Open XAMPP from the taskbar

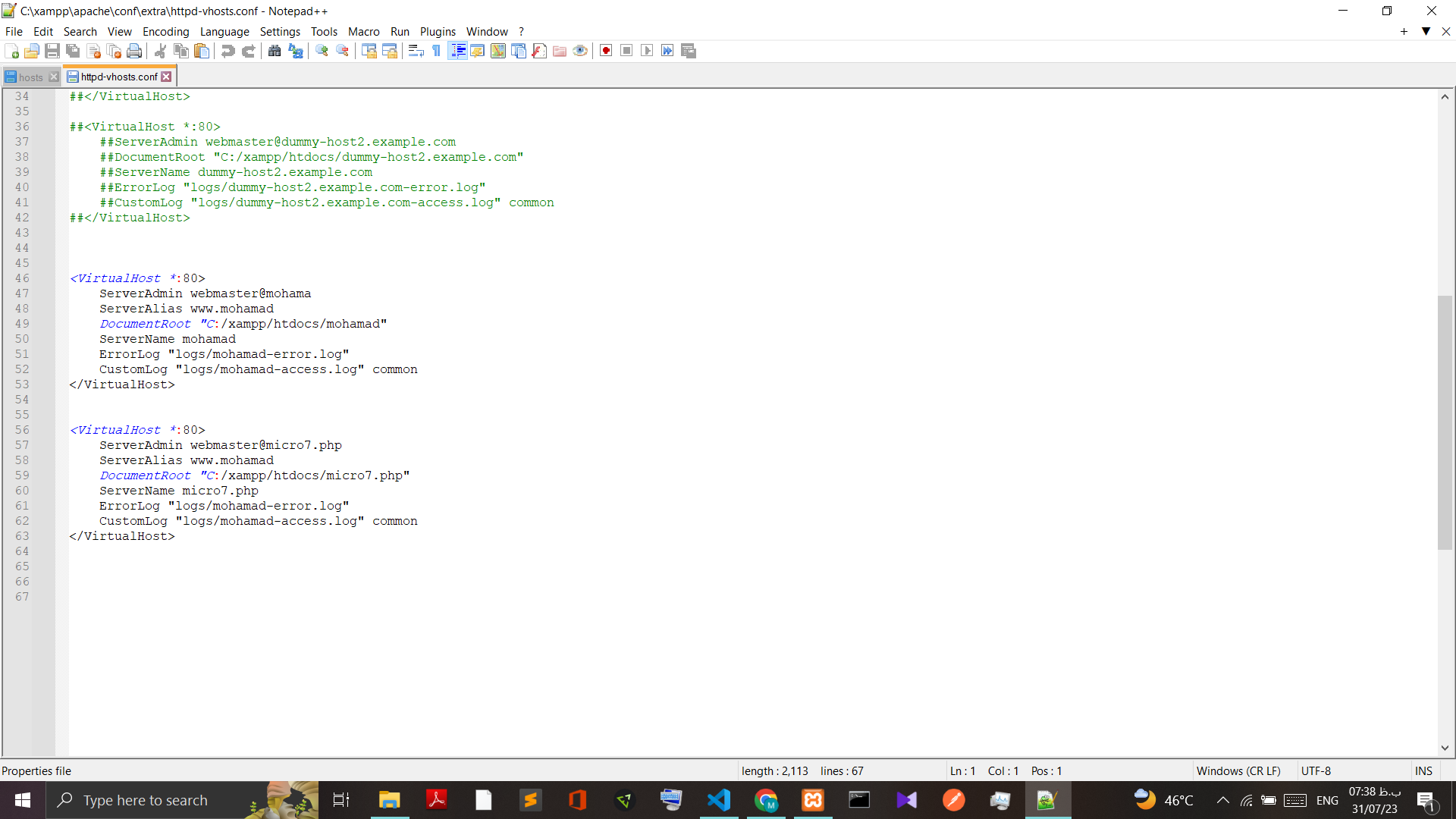pyautogui.click(x=813, y=800)
